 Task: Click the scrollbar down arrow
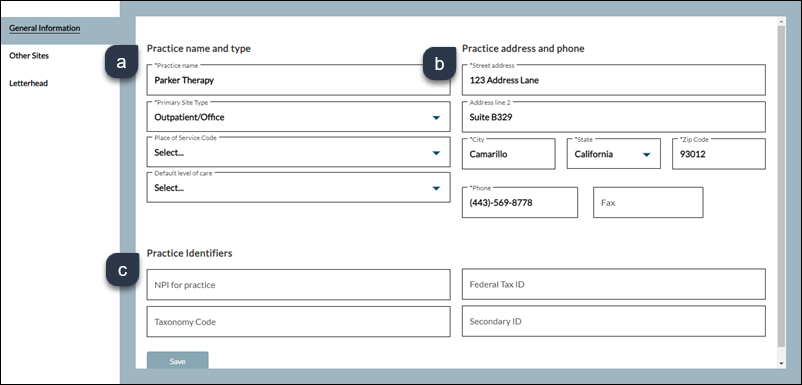[781, 363]
